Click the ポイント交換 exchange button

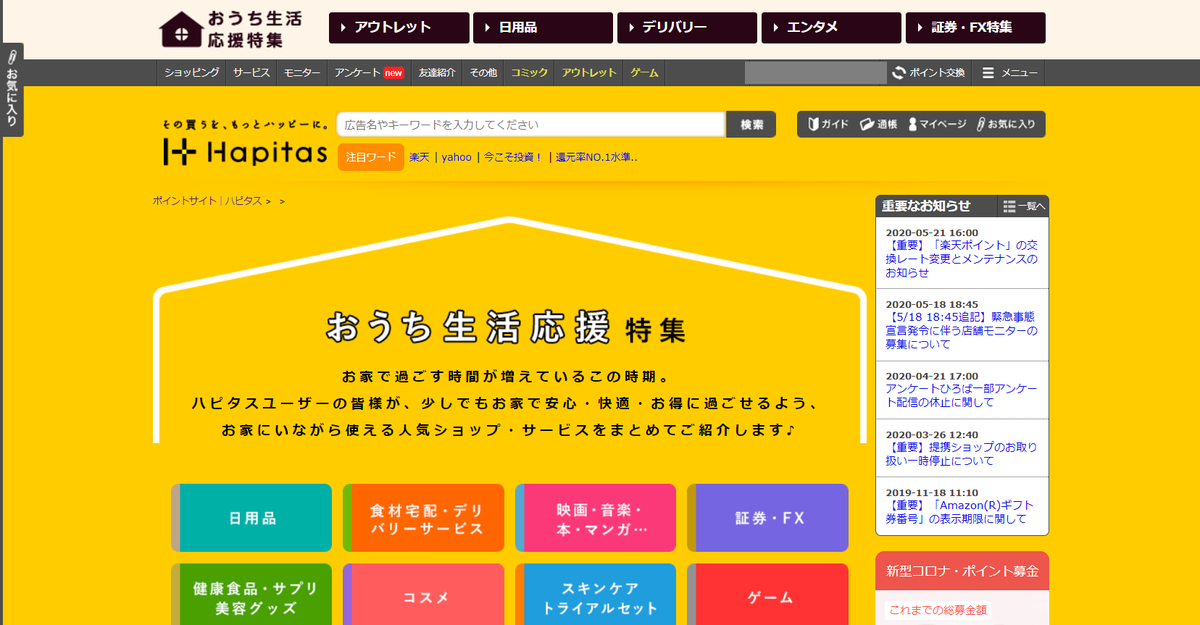click(x=929, y=73)
